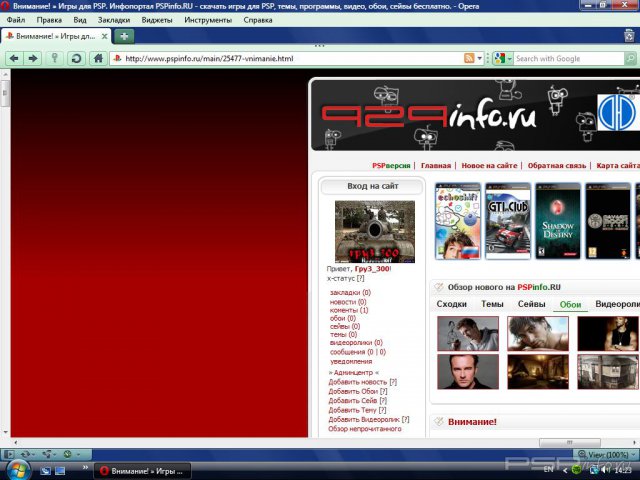Select the Сейвы tab
640x480 pixels.
point(531,304)
